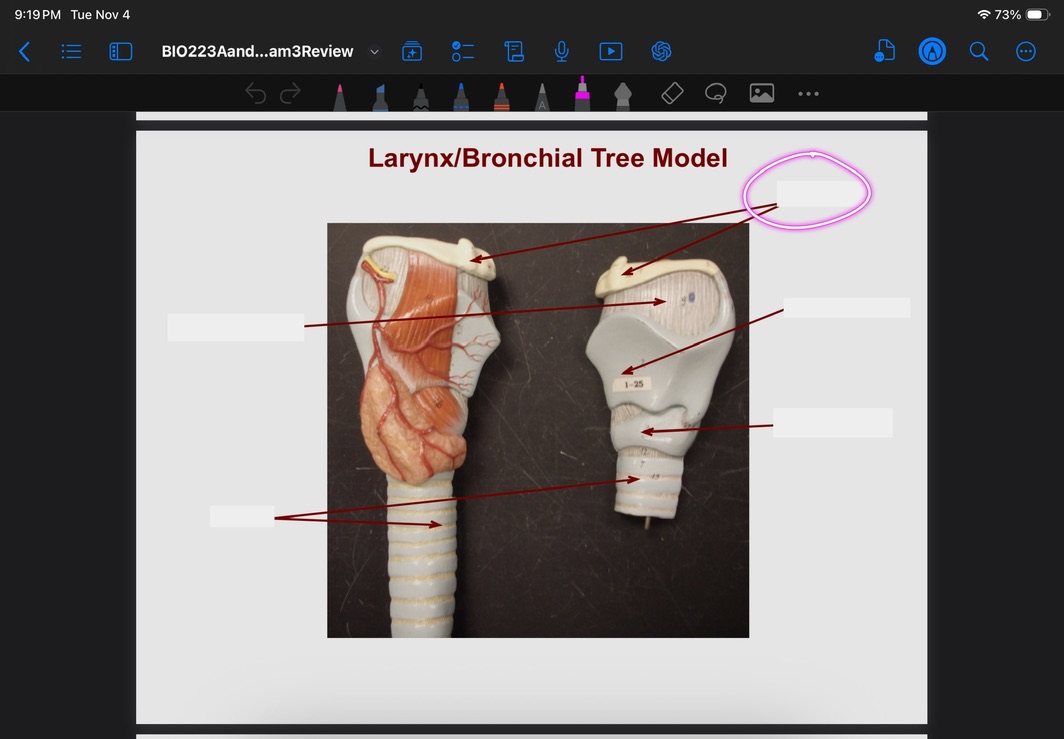Toggle the pen annotation mode button
The image size is (1064, 739).
[932, 51]
